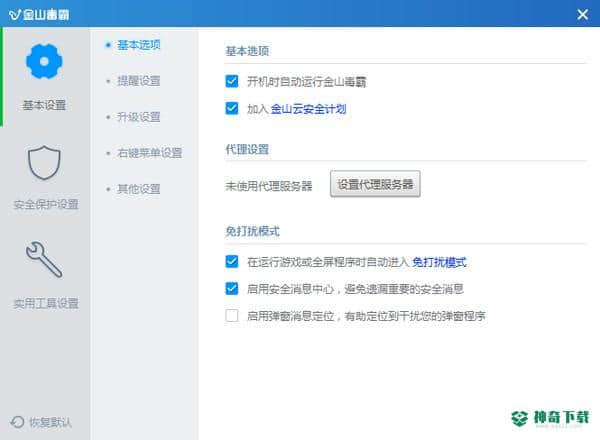The image size is (600, 440).
Task: Switch to 其他设置 submenu item
Action: pyautogui.click(x=139, y=189)
